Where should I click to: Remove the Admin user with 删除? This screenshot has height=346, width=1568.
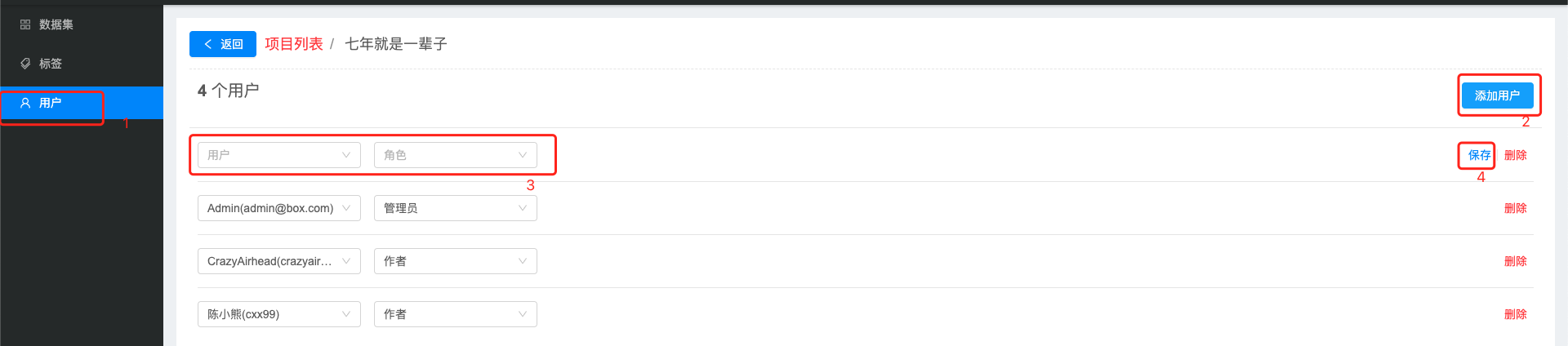(1515, 208)
